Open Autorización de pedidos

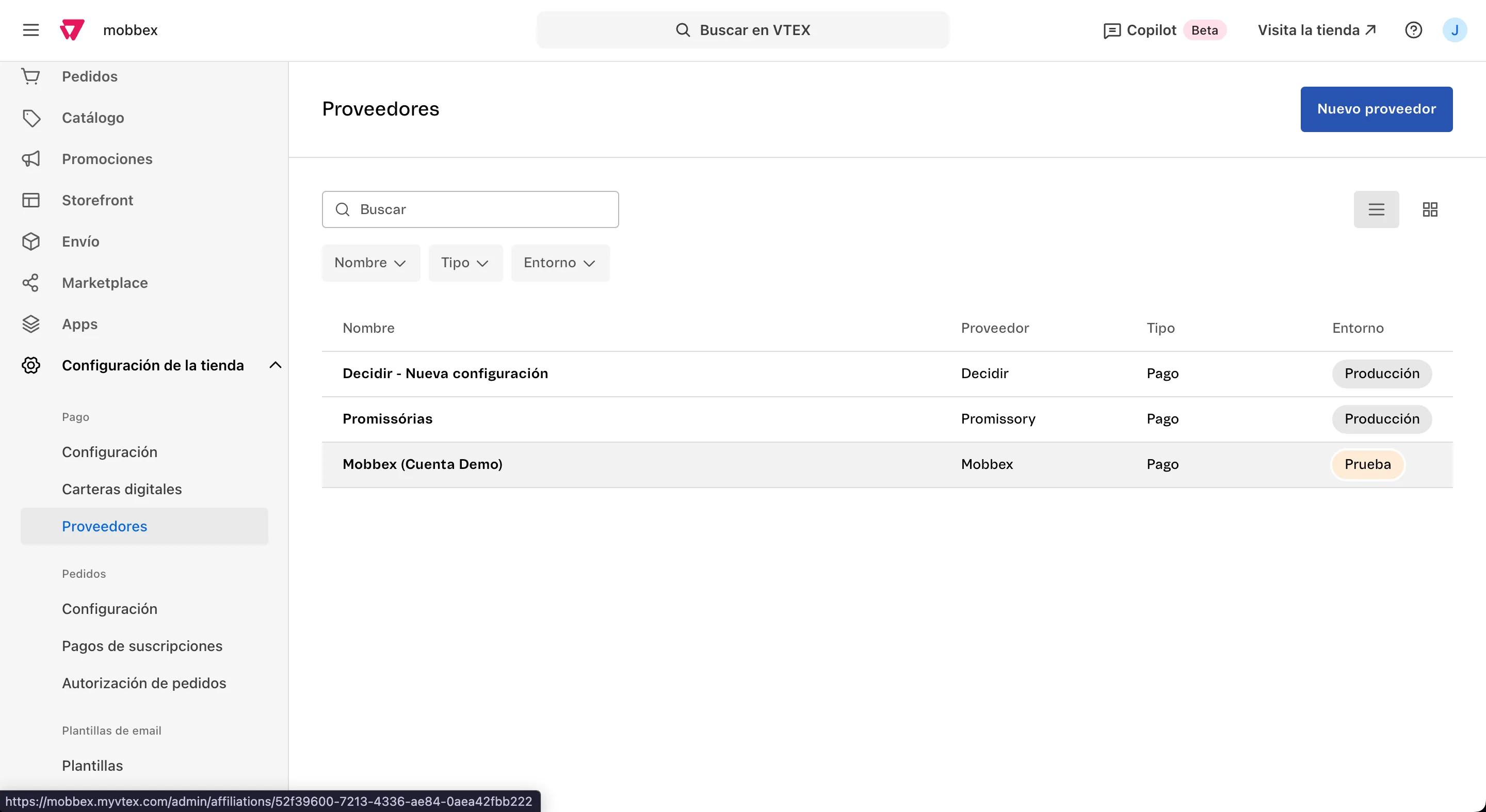[144, 683]
